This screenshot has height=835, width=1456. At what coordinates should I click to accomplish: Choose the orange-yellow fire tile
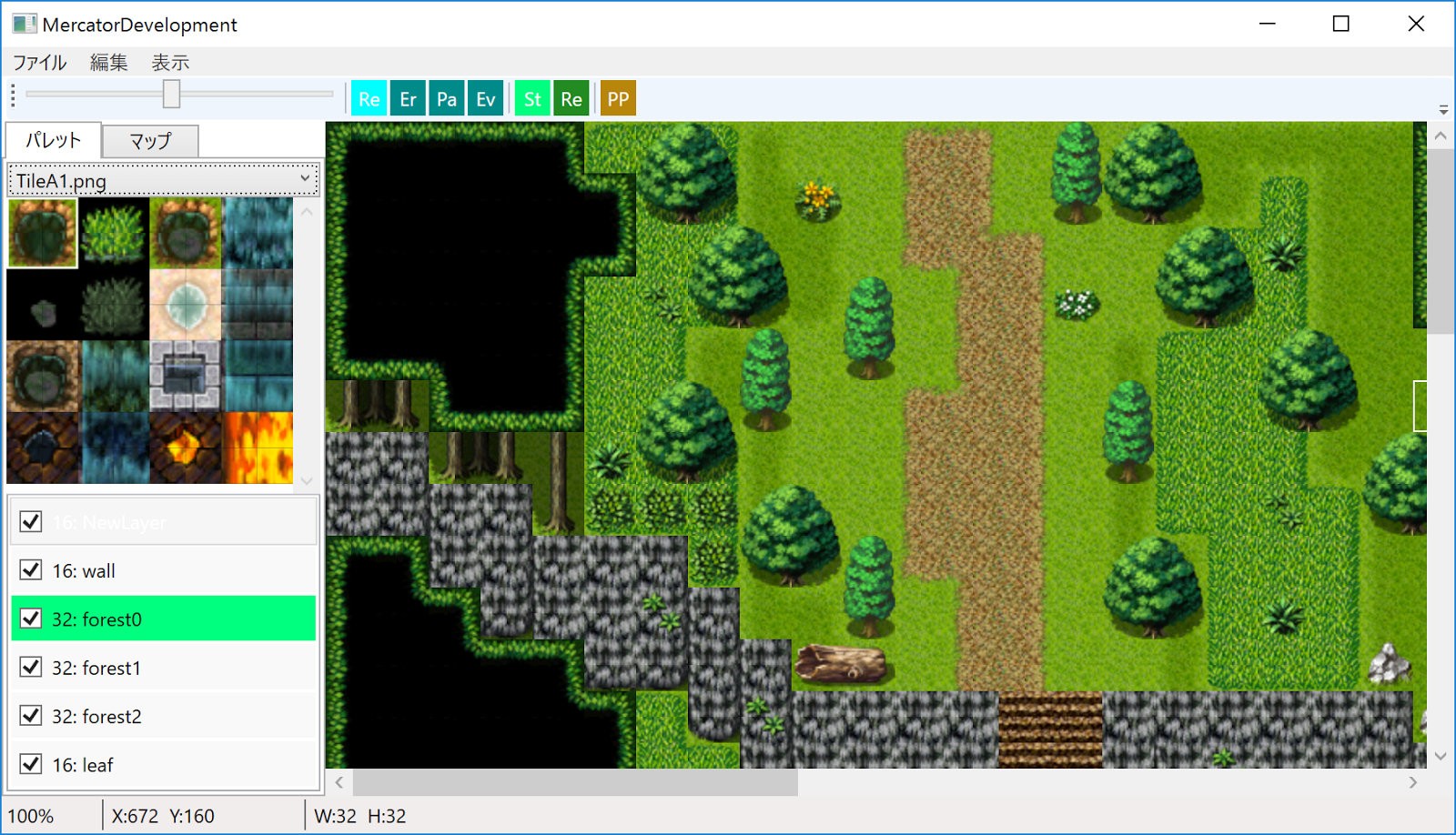(x=258, y=448)
